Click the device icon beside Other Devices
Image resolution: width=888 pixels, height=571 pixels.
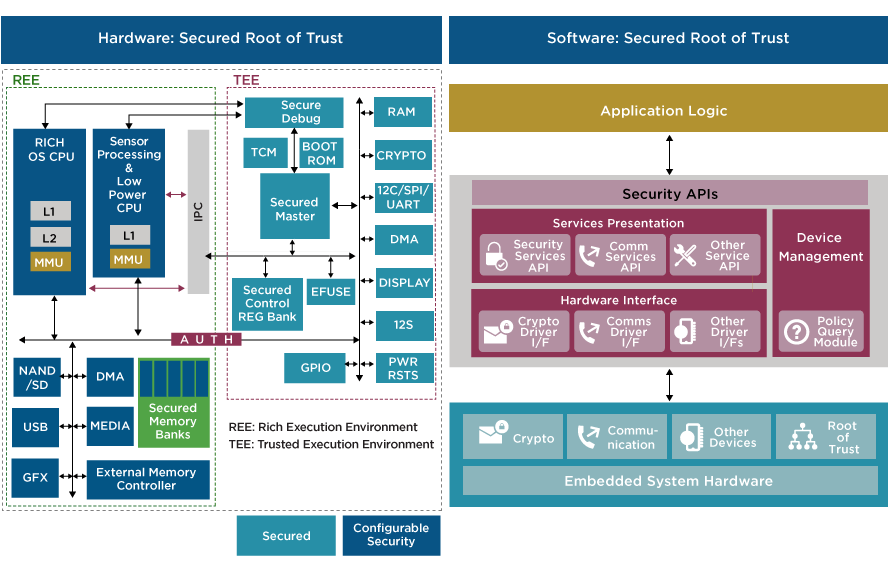pyautogui.click(x=689, y=438)
